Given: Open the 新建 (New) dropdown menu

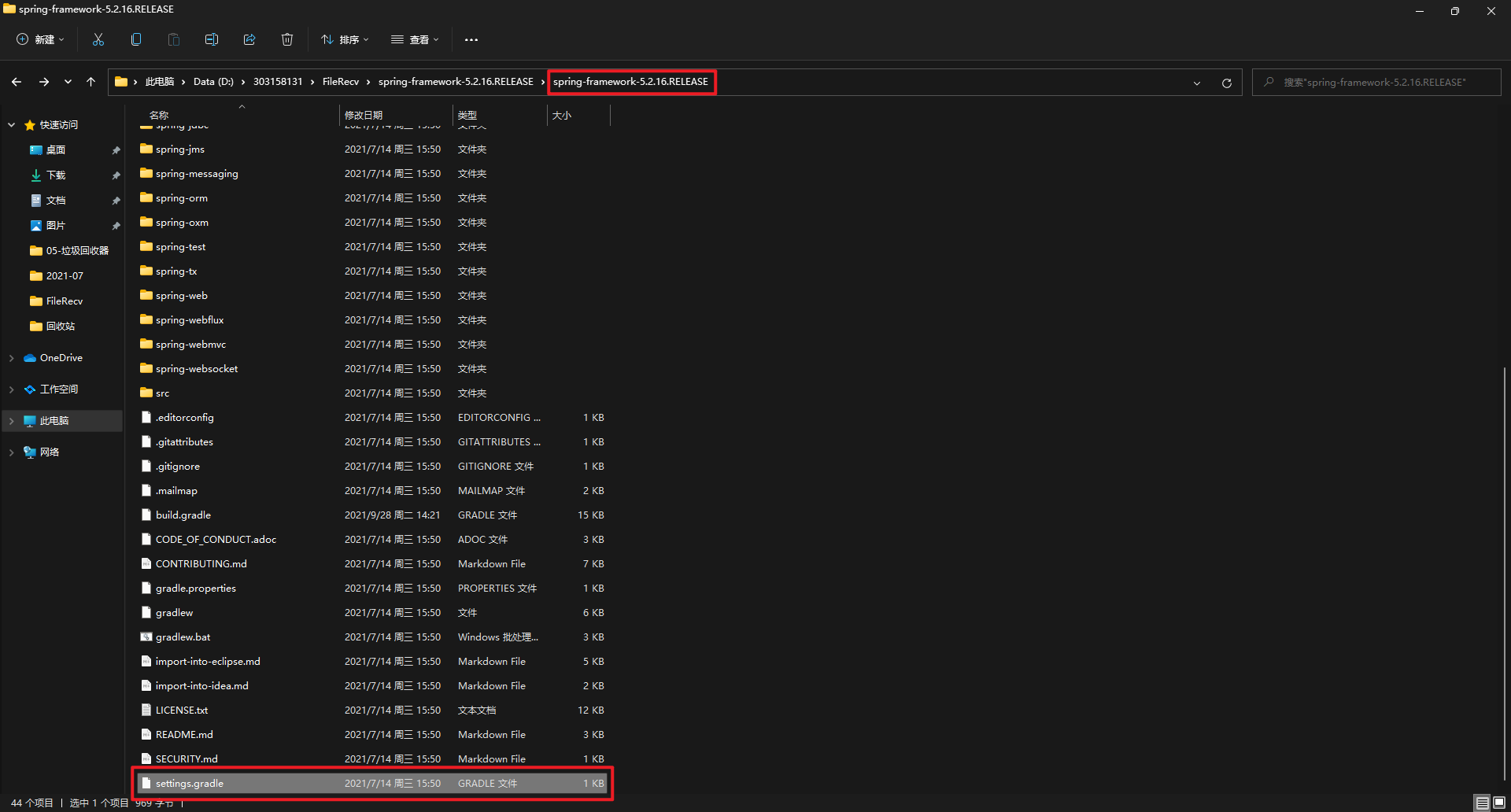Looking at the screenshot, I should [x=41, y=39].
